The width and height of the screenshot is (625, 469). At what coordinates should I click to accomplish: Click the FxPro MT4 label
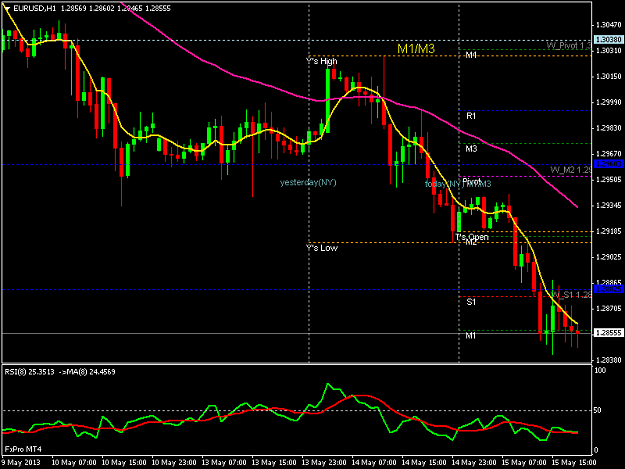coord(23,449)
